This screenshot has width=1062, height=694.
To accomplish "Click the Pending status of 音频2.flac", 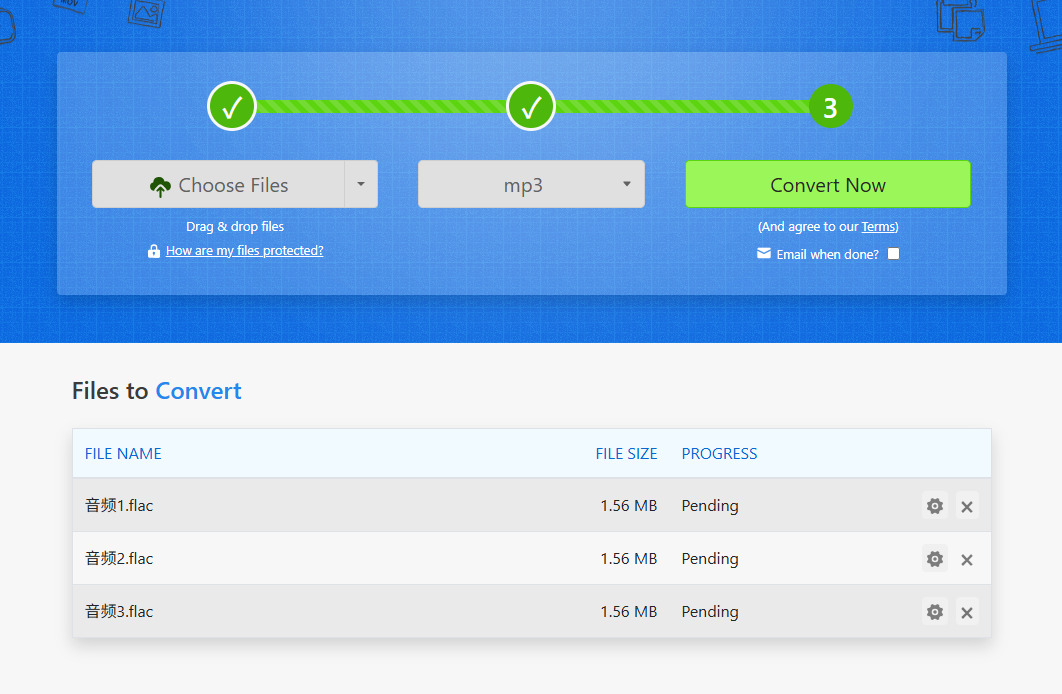I will click(710, 559).
